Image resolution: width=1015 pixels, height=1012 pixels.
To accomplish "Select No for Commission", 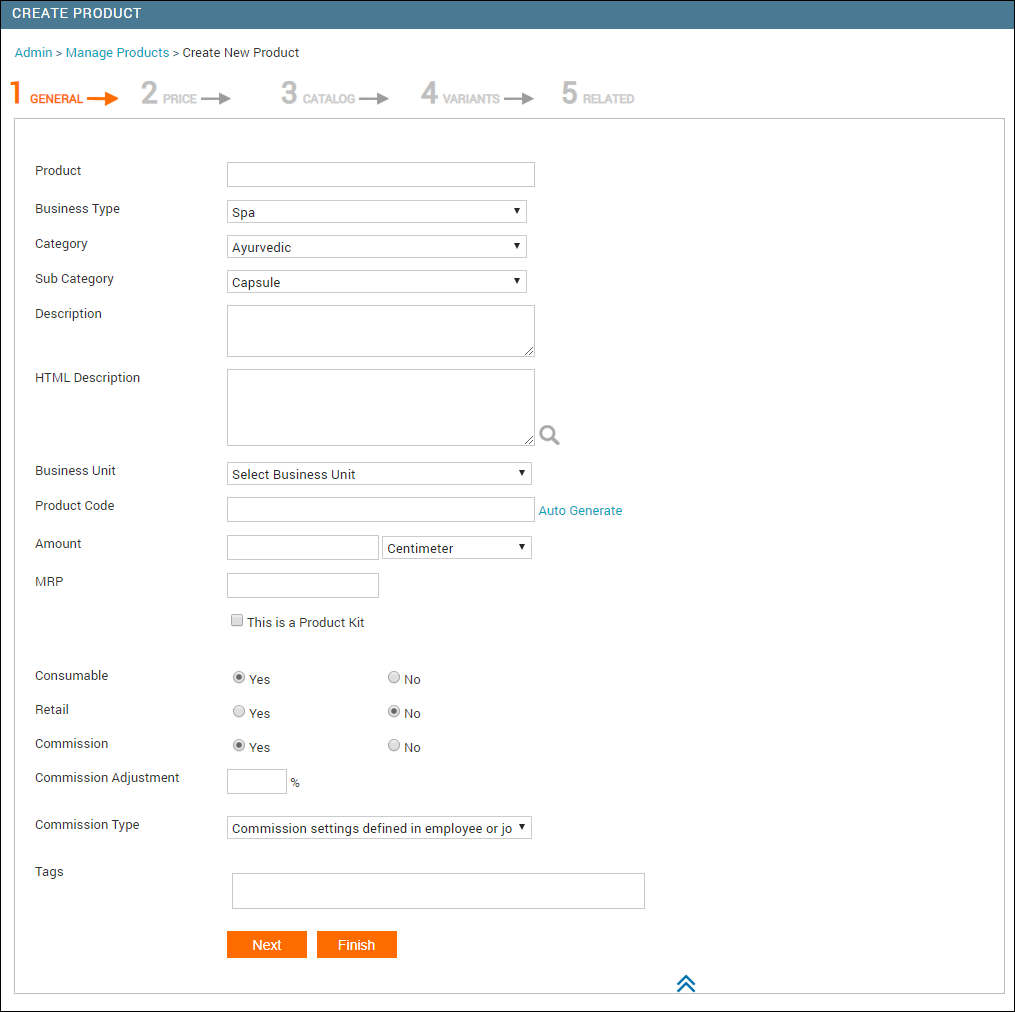I will pyautogui.click(x=394, y=746).
